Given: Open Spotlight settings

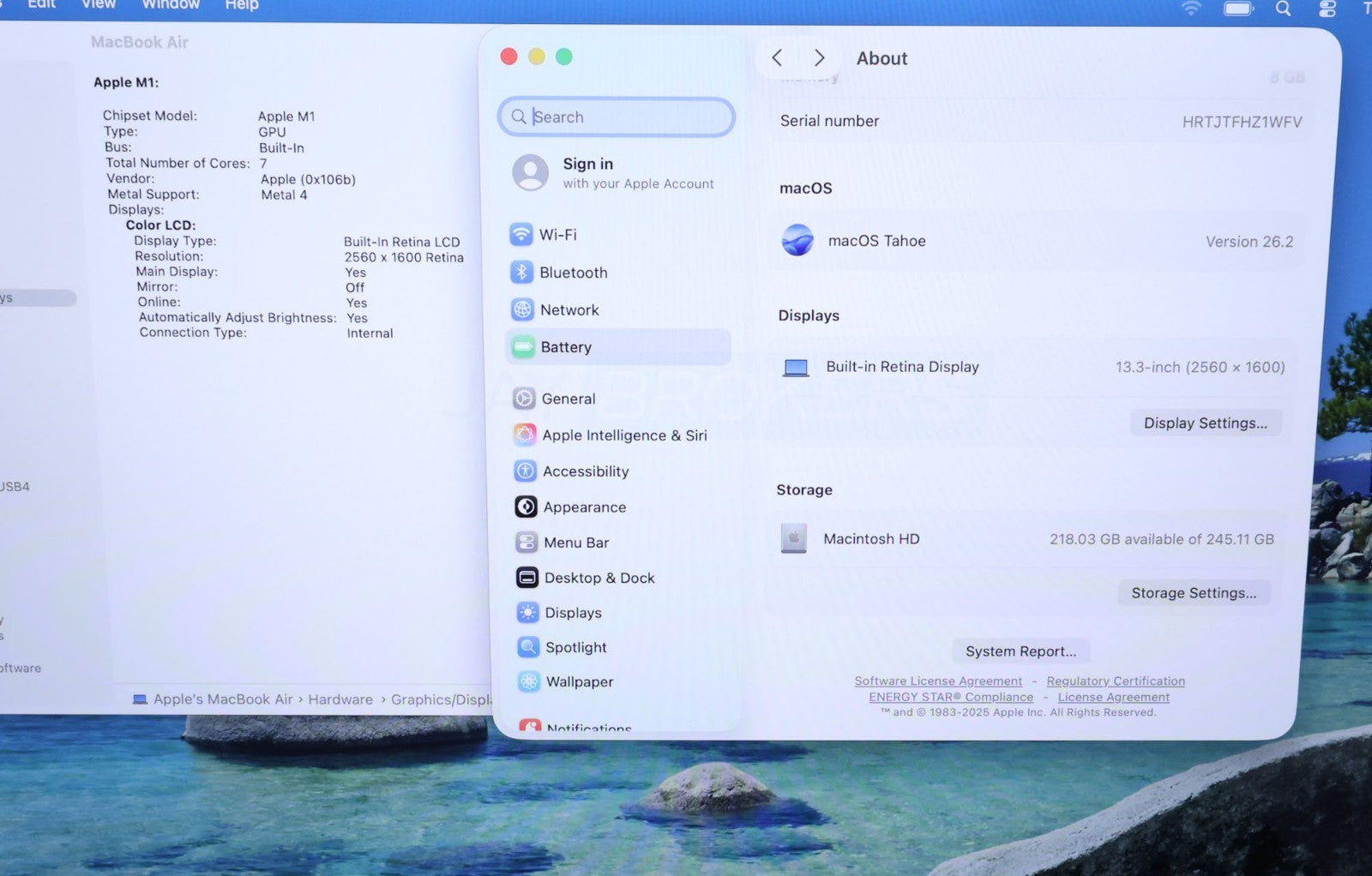Looking at the screenshot, I should [x=575, y=648].
